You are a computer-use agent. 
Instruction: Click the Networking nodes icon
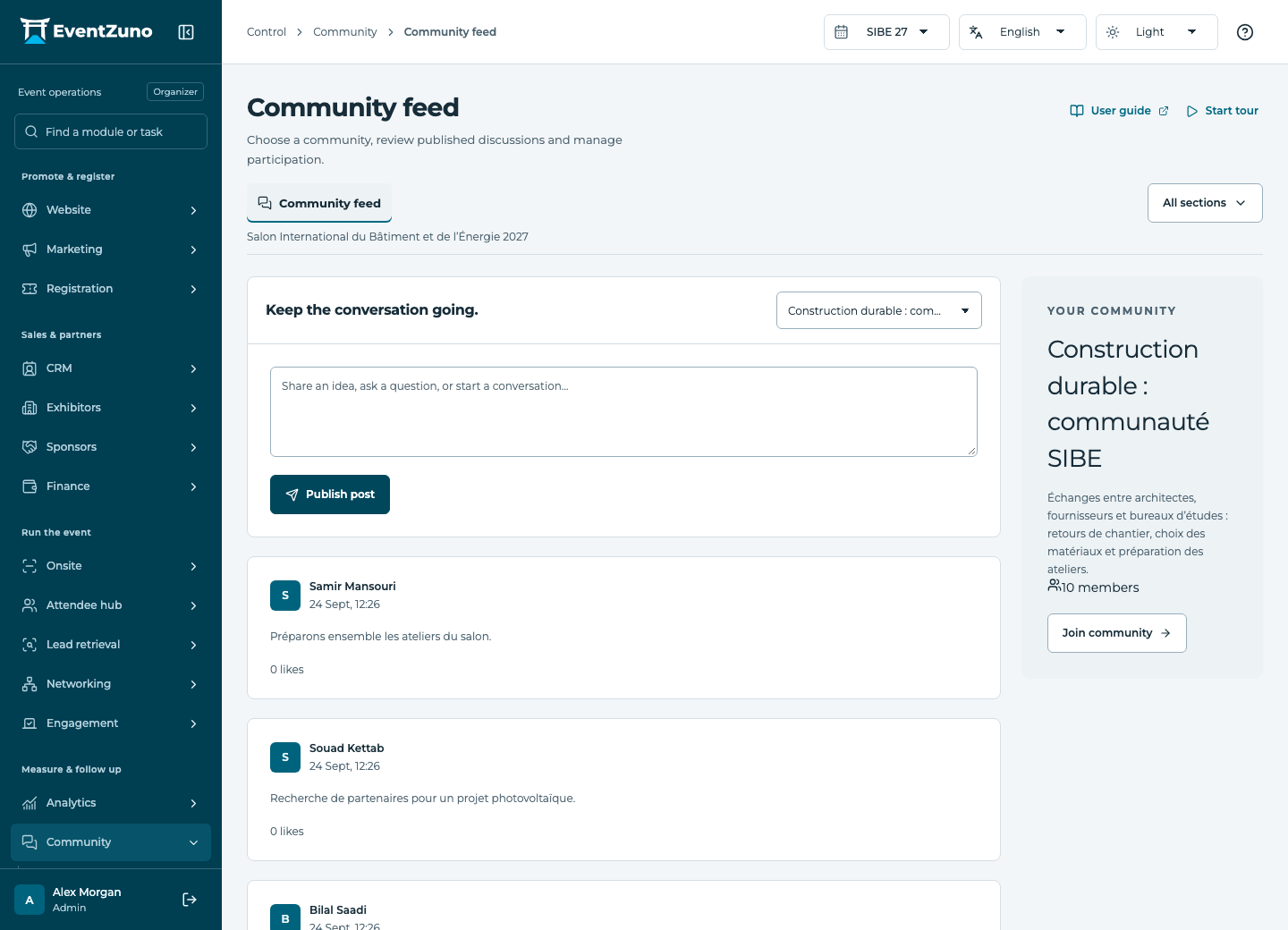pyautogui.click(x=30, y=684)
